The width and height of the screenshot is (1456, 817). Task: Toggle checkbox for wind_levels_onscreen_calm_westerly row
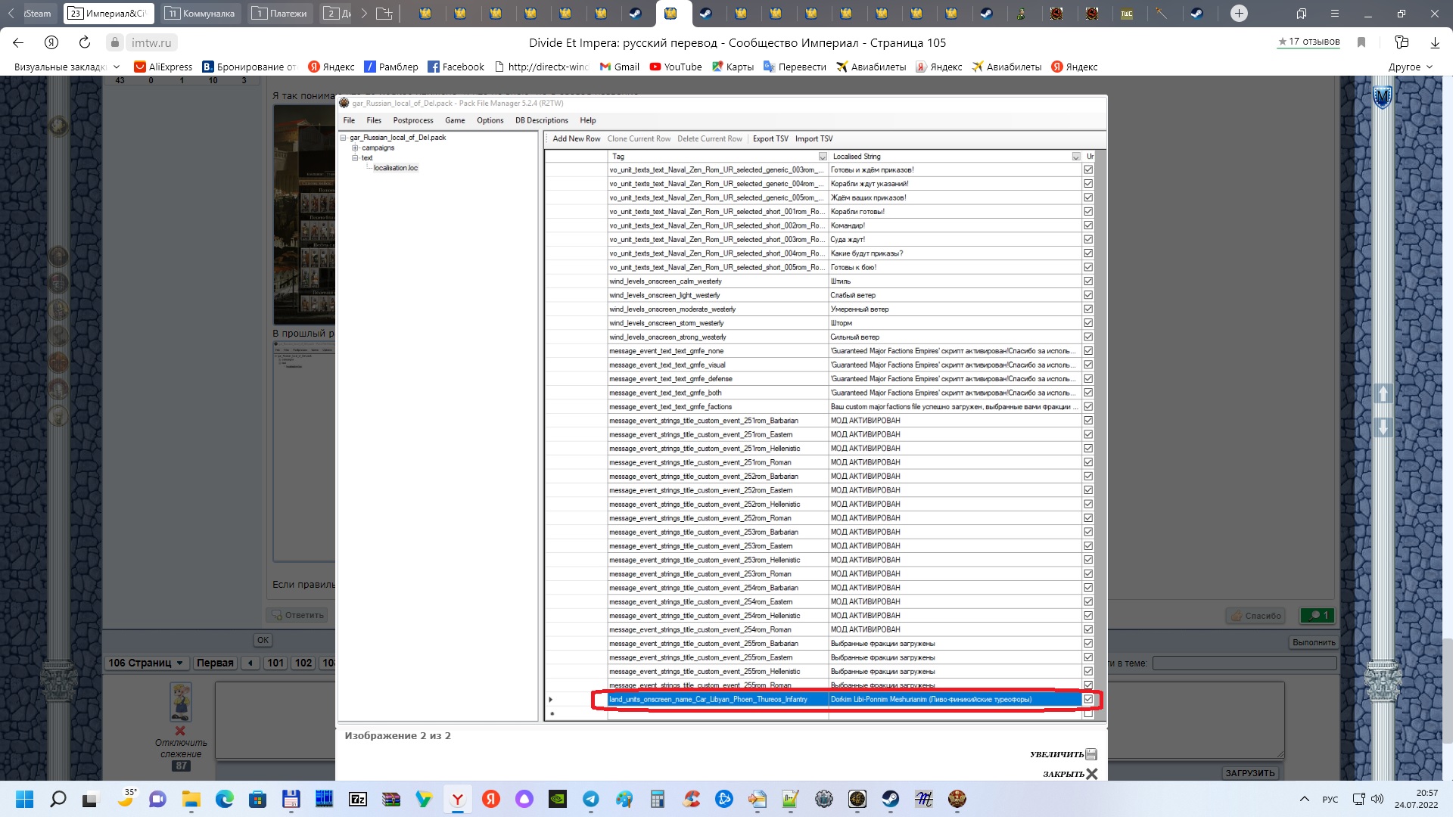(1088, 281)
